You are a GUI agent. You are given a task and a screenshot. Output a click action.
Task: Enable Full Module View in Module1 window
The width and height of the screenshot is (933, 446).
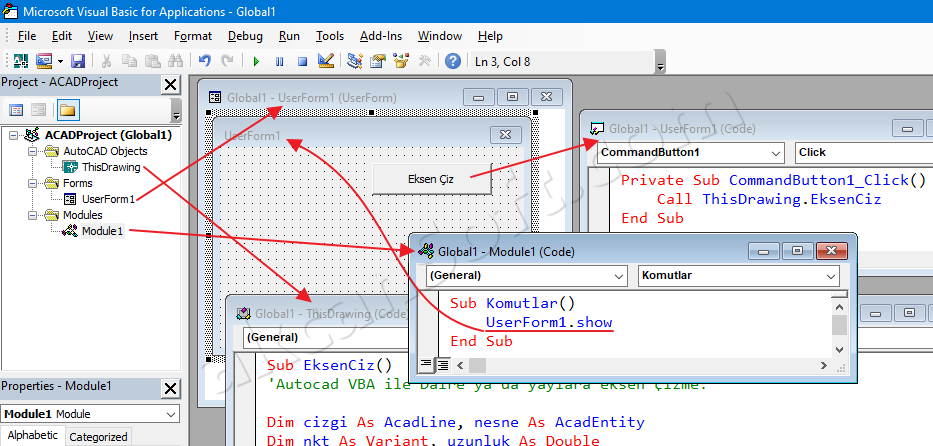click(443, 365)
